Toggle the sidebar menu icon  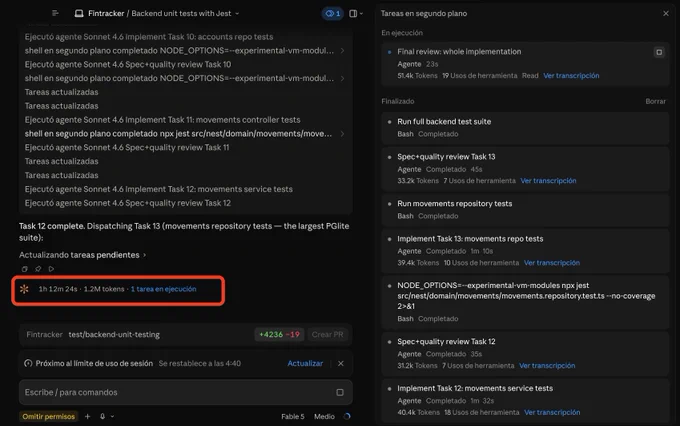click(55, 13)
